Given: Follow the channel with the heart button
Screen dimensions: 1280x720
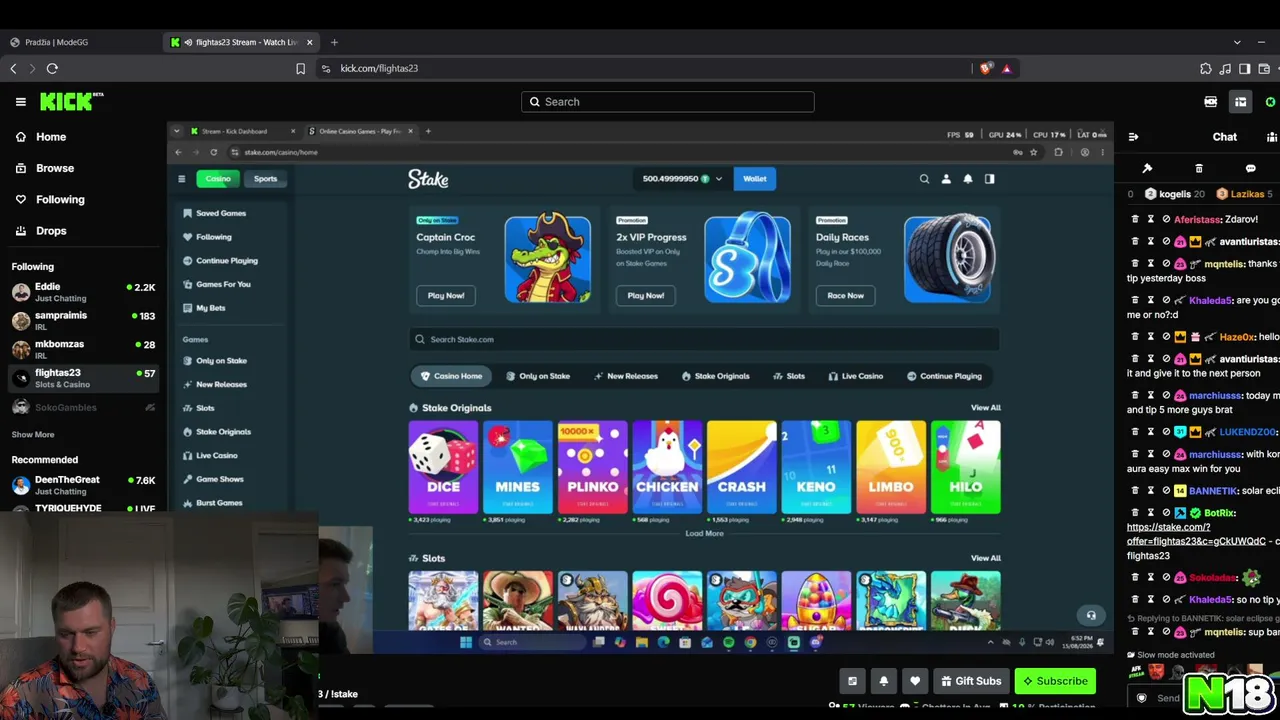Looking at the screenshot, I should coord(914,681).
